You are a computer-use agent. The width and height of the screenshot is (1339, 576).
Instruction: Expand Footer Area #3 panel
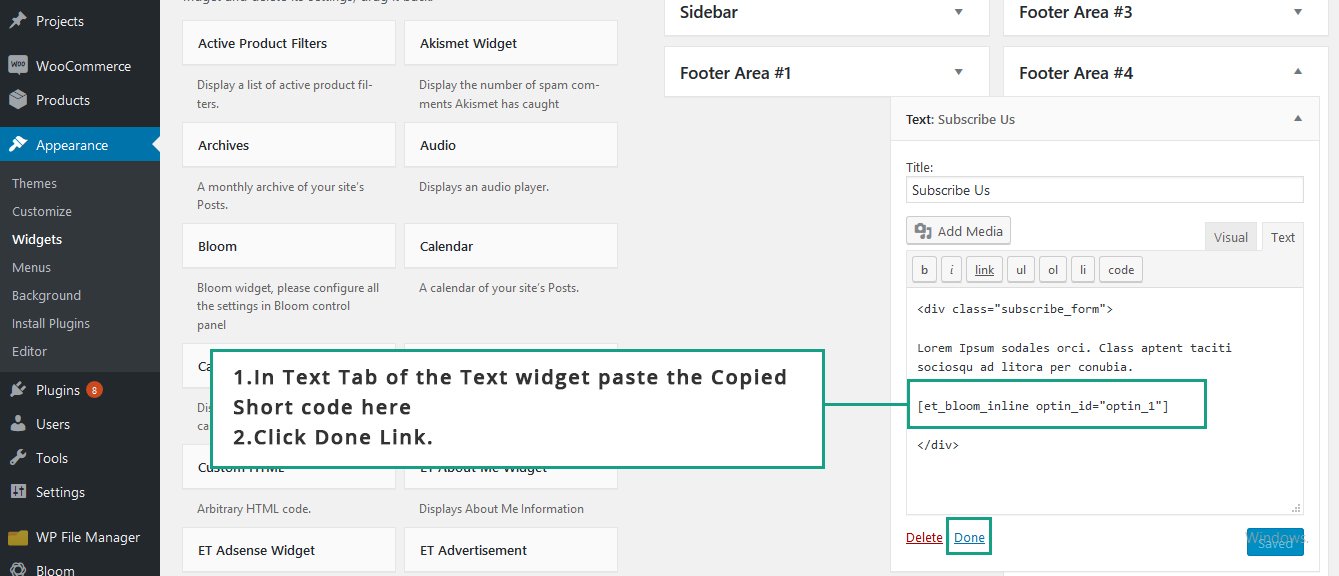point(1298,12)
